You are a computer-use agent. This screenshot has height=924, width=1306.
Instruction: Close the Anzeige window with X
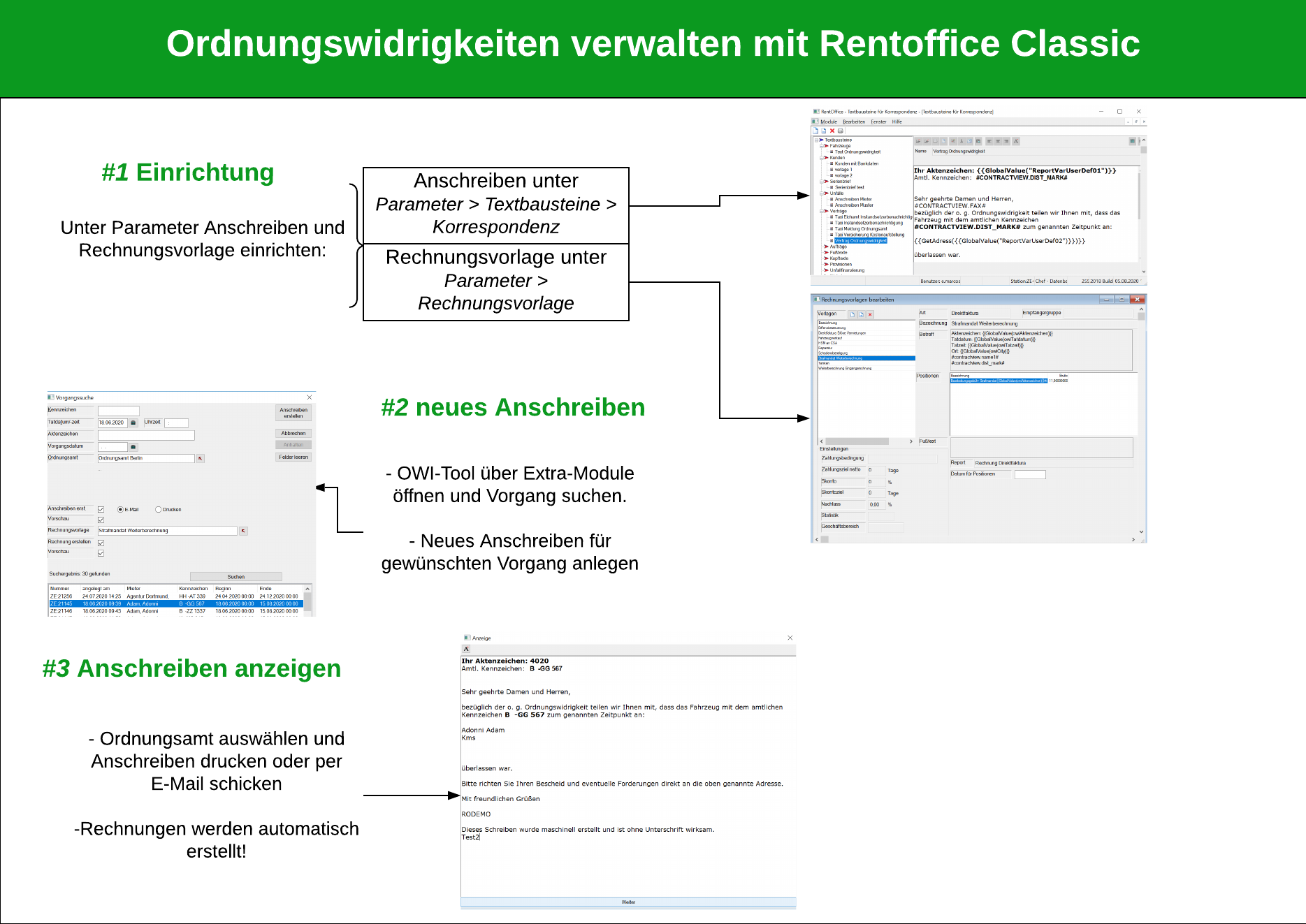click(790, 638)
